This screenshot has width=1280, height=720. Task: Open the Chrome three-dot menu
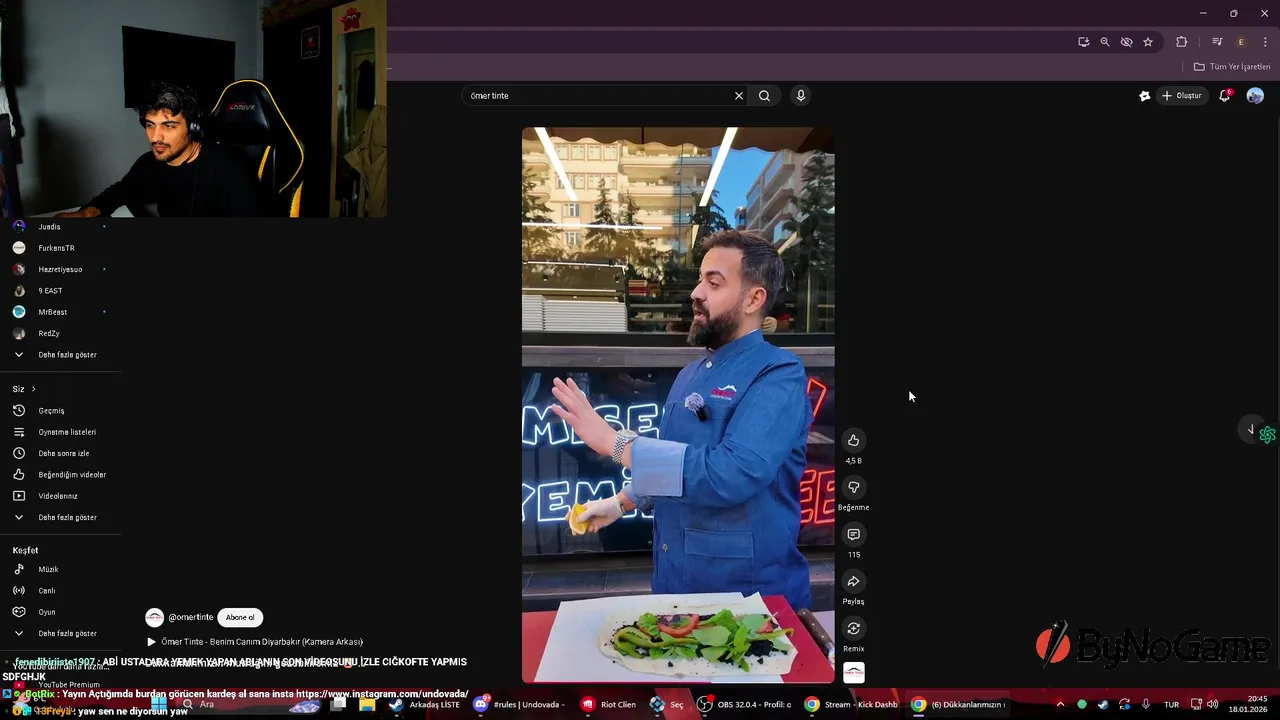pyautogui.click(x=1265, y=42)
